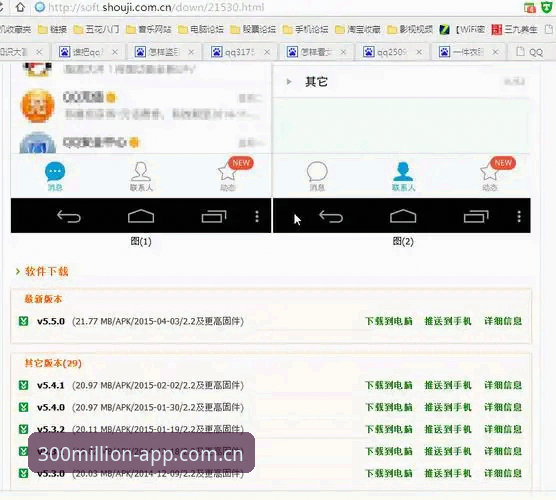Viewport: 556px width, 500px height.
Task: Open 详细信息 for v5.3.2
Action: pos(503,429)
